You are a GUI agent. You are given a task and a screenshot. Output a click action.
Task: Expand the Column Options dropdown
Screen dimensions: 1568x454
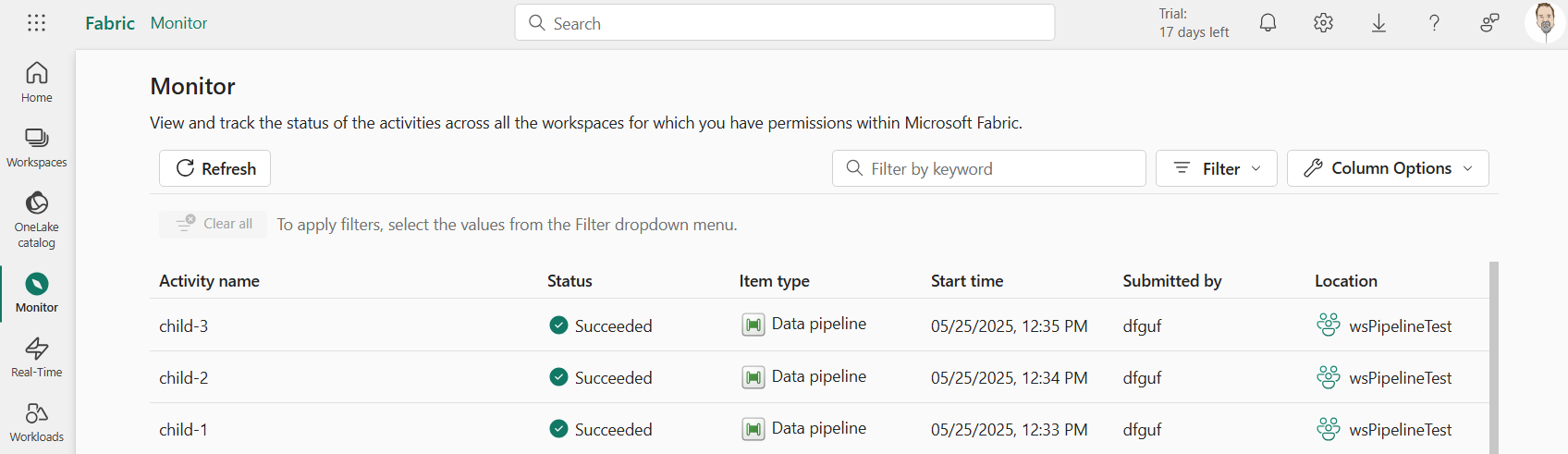[x=1387, y=168]
